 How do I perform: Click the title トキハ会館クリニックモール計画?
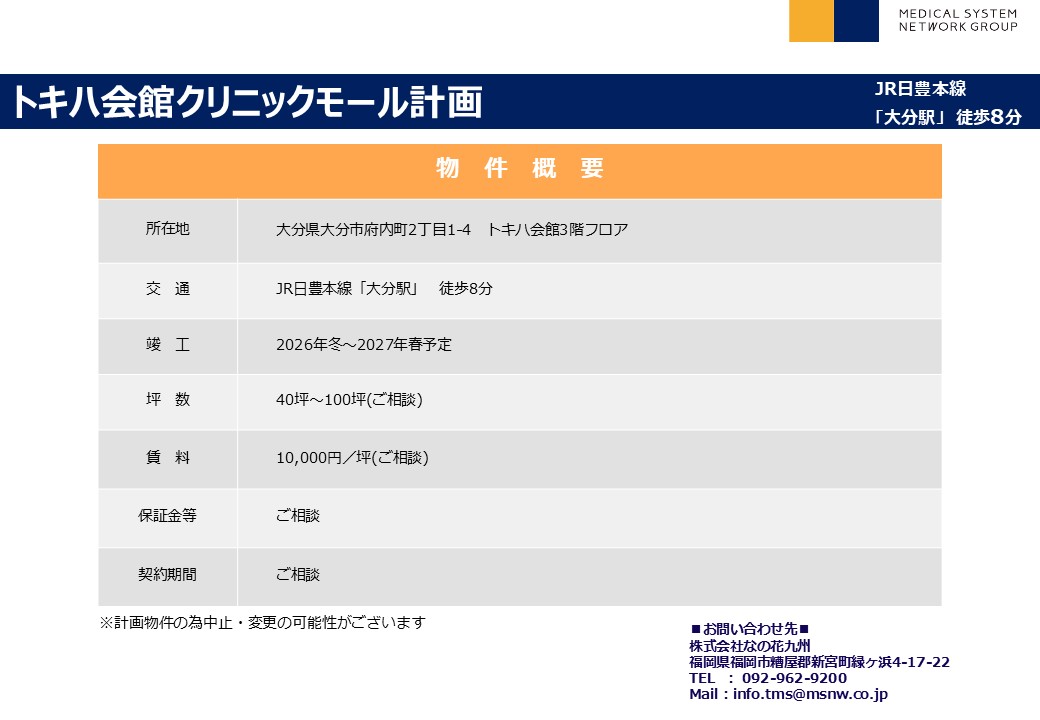(x=247, y=102)
